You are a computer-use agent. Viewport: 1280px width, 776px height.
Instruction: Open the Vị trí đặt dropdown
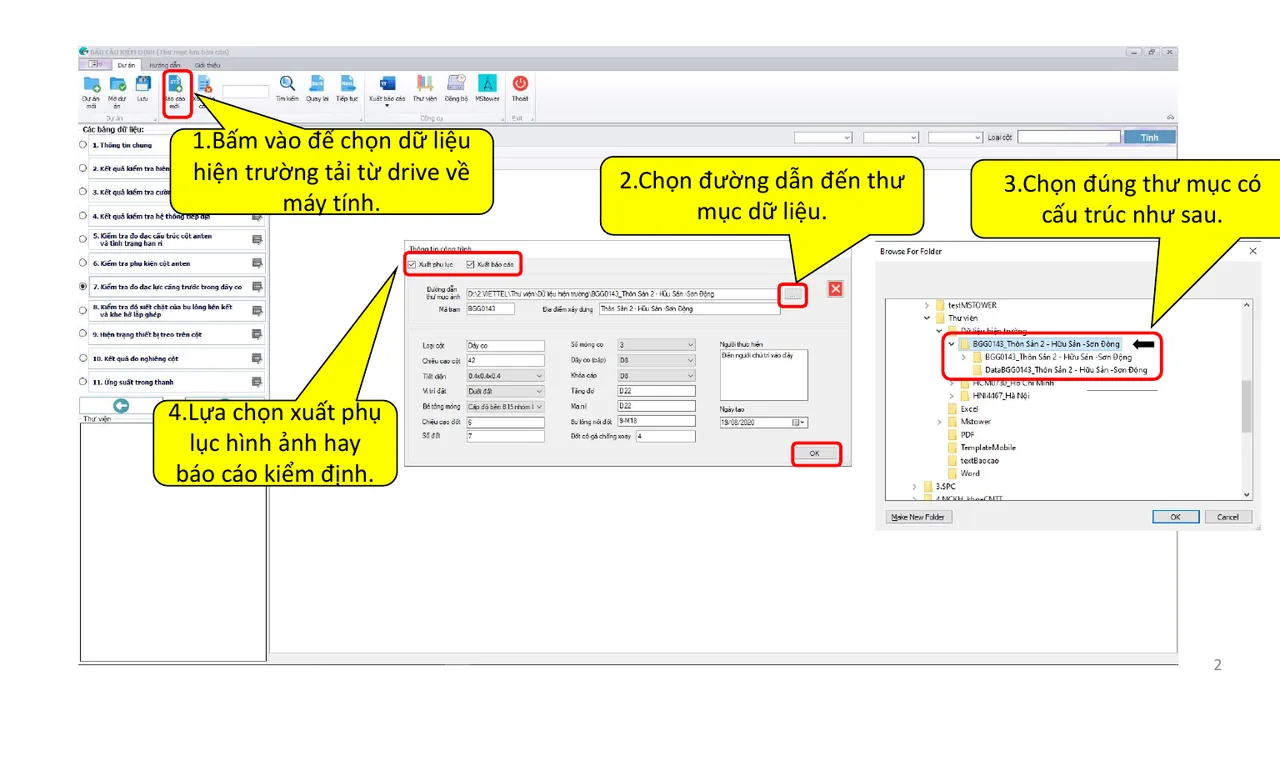505,391
